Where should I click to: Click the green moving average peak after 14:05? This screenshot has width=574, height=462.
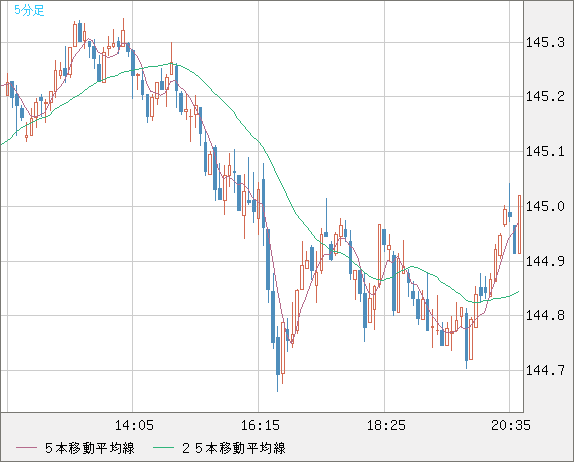tap(172, 64)
